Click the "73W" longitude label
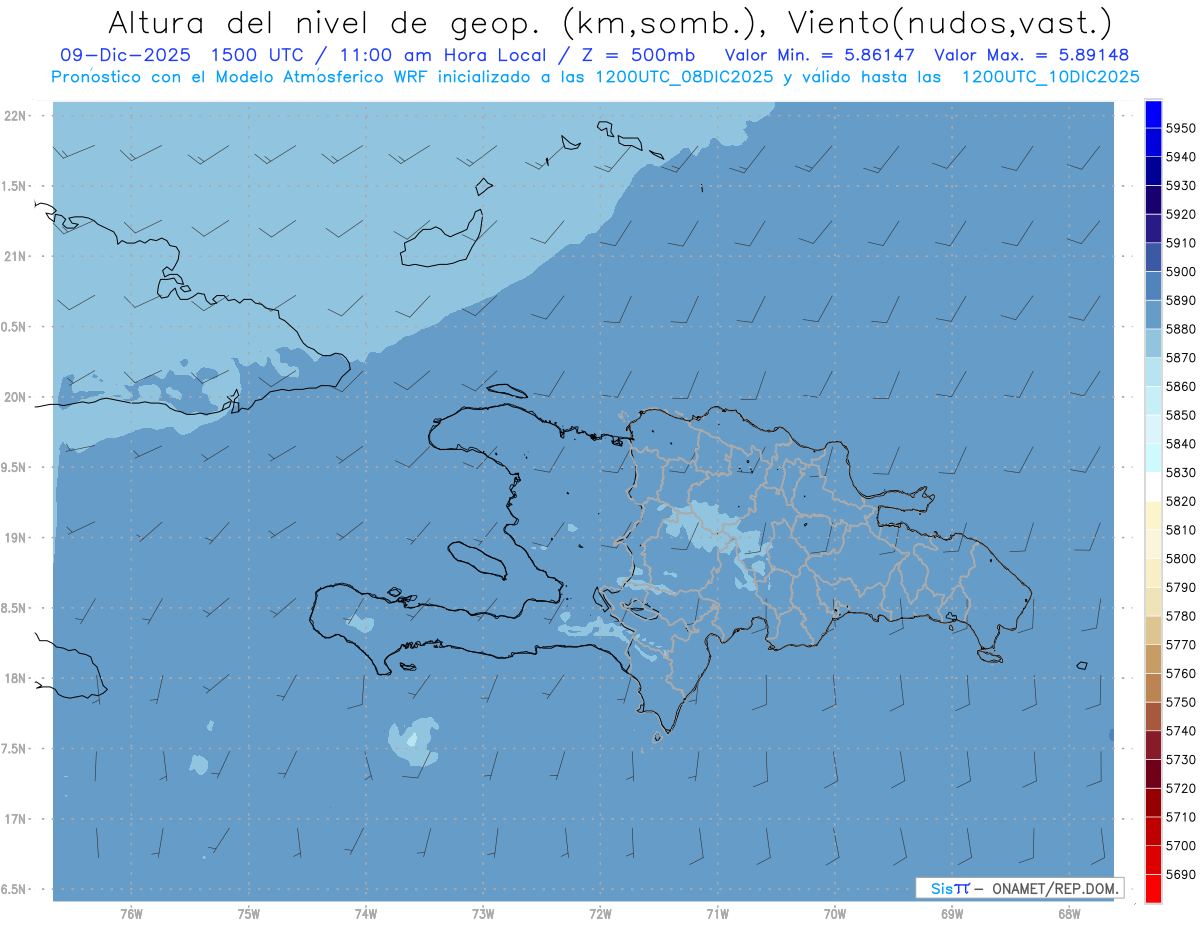The width and height of the screenshot is (1200, 927). click(x=483, y=913)
